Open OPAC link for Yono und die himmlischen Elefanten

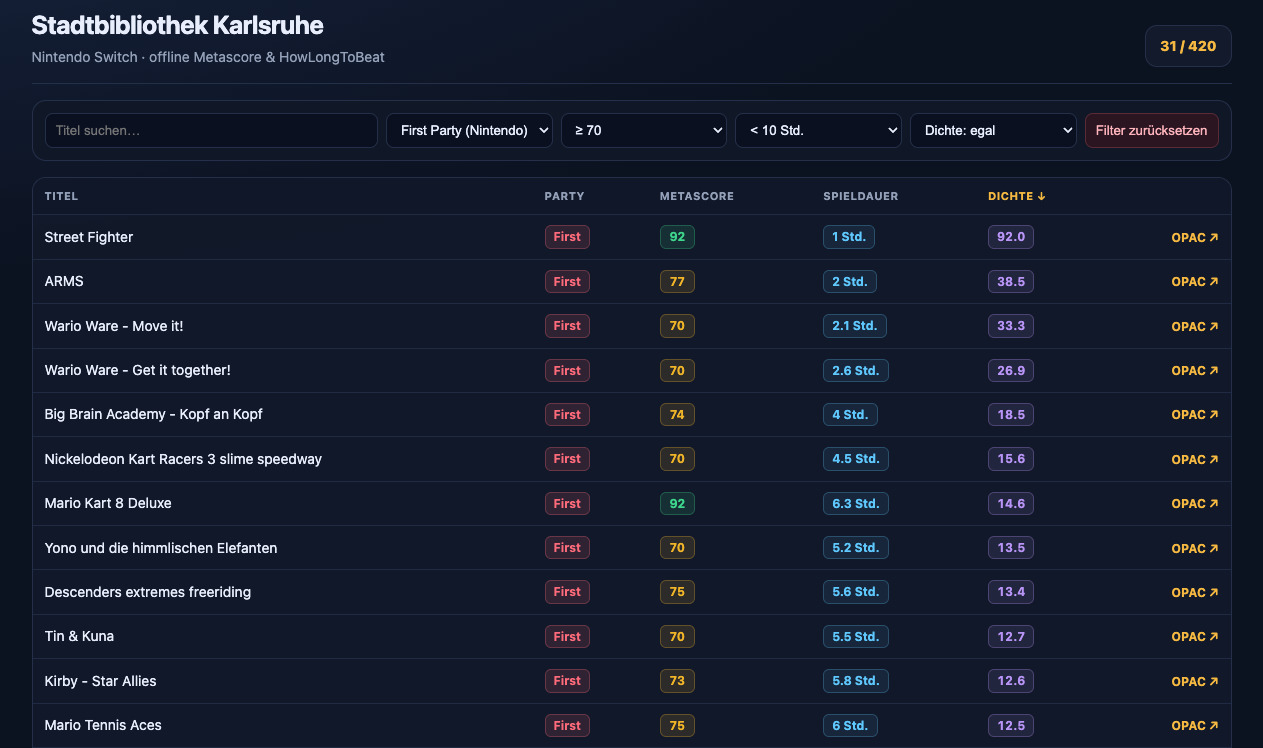pyautogui.click(x=1195, y=548)
